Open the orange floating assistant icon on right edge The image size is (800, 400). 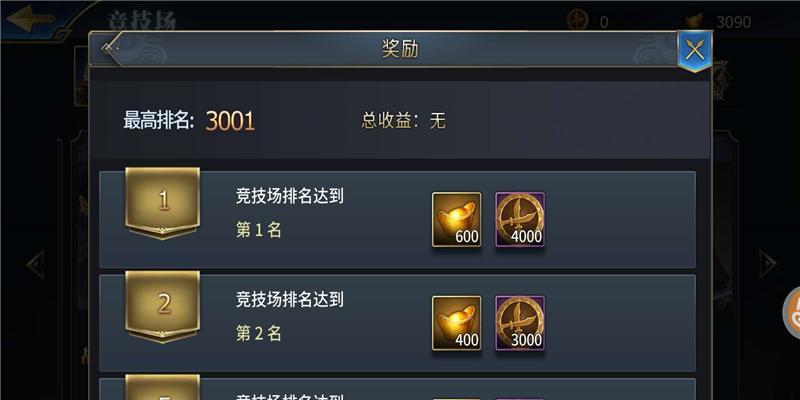pyautogui.click(x=791, y=312)
